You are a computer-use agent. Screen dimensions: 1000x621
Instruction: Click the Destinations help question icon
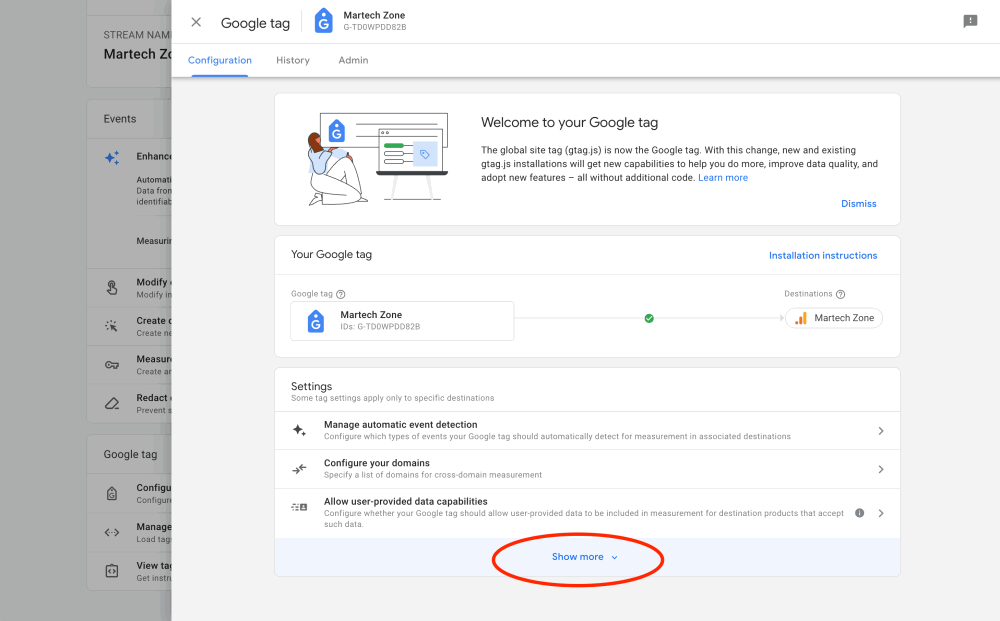click(x=841, y=294)
